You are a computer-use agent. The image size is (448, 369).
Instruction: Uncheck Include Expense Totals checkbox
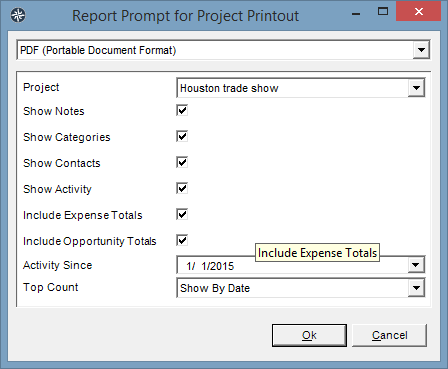pos(182,214)
